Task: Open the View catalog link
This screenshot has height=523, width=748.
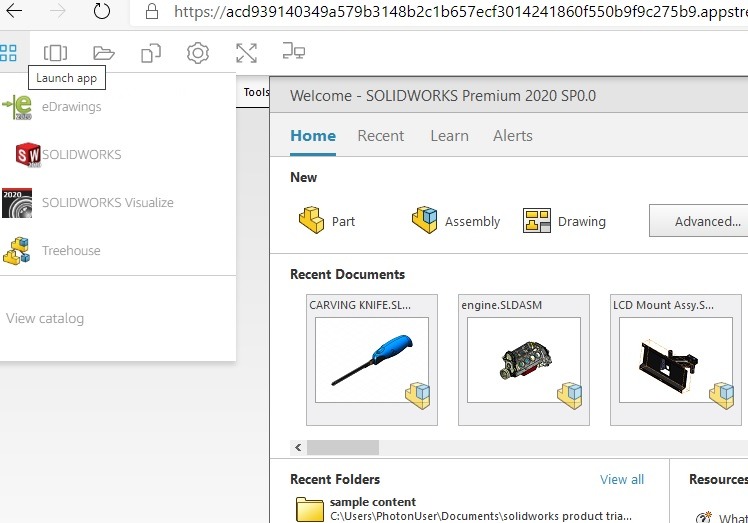Action: 45,318
